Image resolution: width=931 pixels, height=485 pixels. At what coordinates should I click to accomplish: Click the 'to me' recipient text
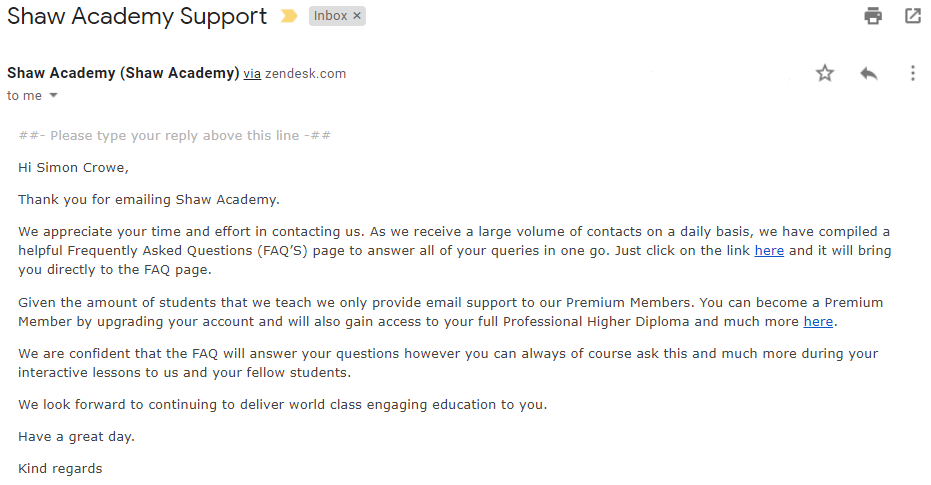24,96
